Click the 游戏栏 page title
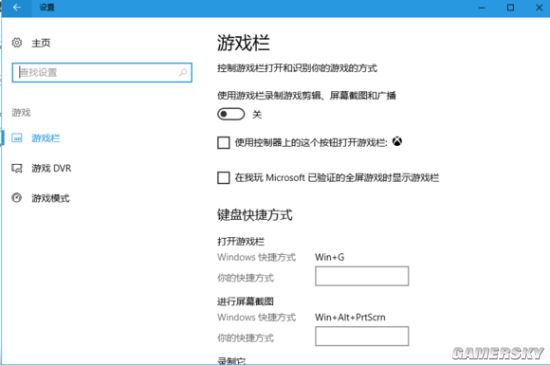Screen dimensions: 550x365 243,43
